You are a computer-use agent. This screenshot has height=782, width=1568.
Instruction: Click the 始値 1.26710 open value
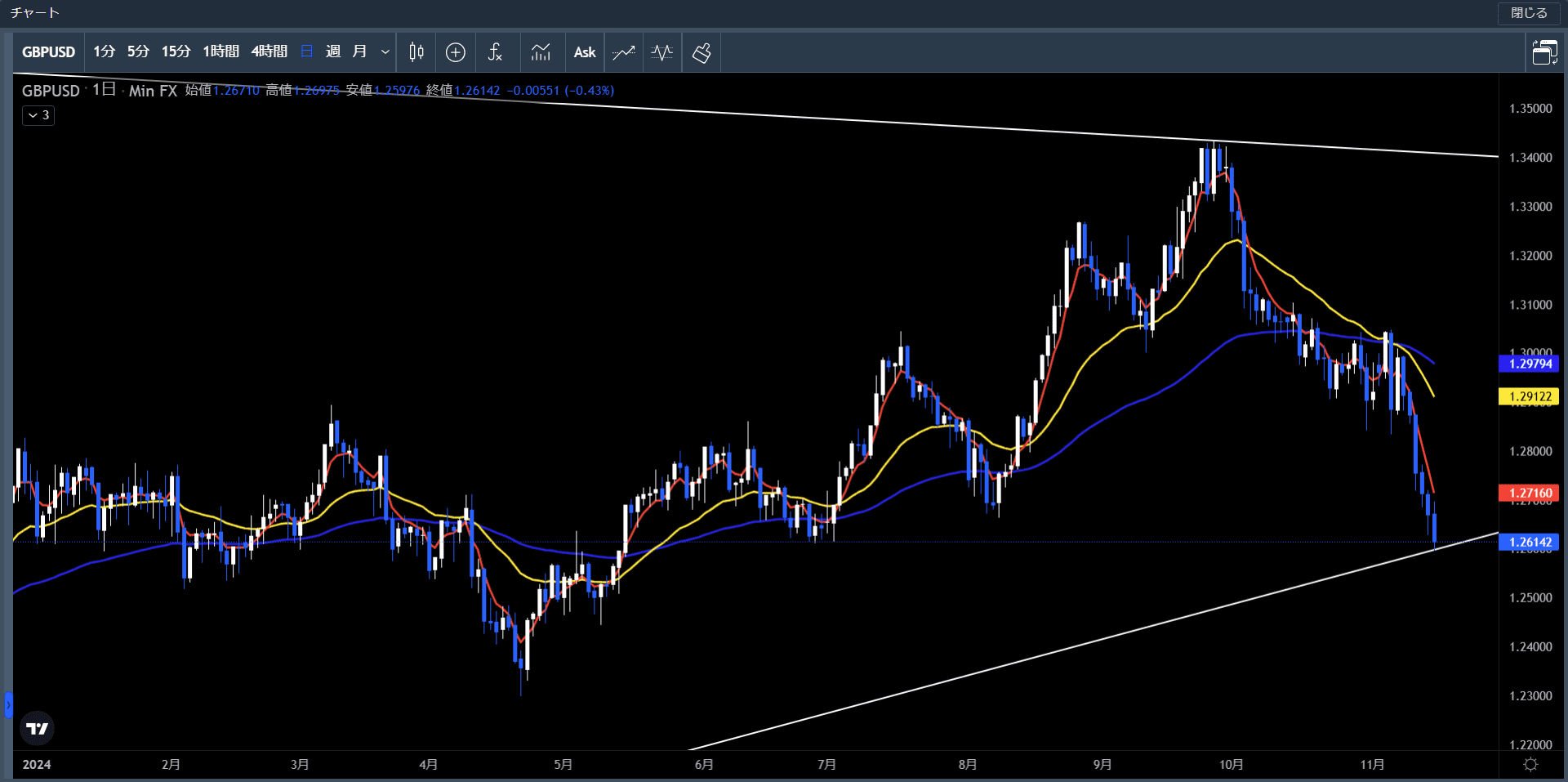222,91
